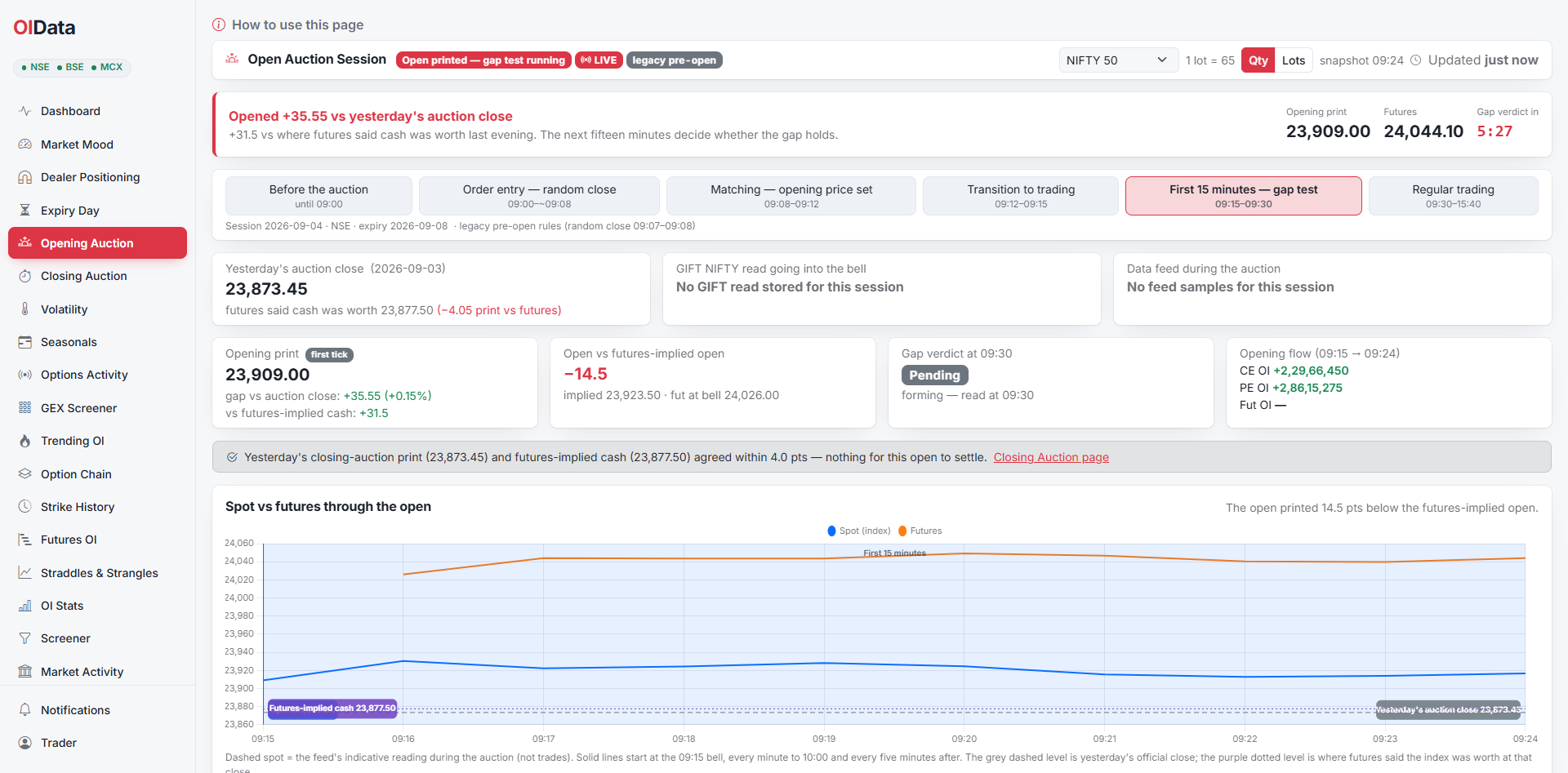Click the Trader profile icon
This screenshot has width=1568, height=773.
[x=24, y=743]
